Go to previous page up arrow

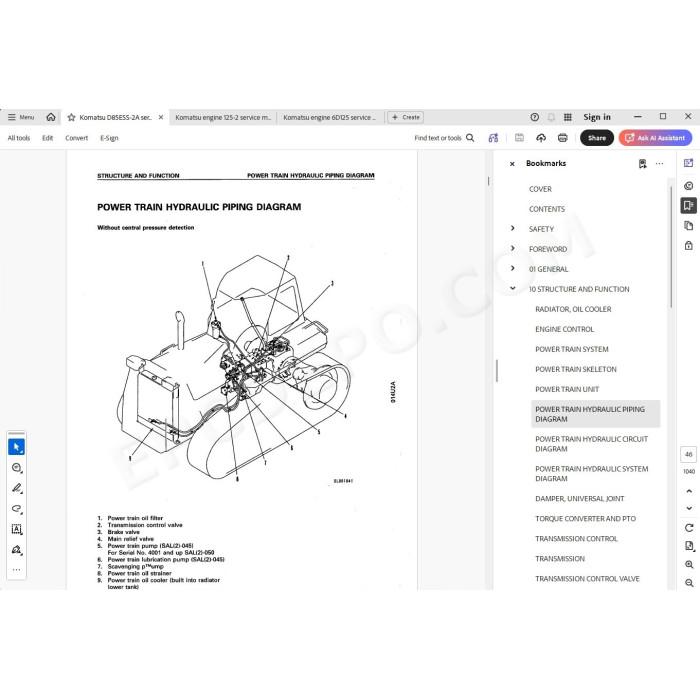pyautogui.click(x=689, y=491)
